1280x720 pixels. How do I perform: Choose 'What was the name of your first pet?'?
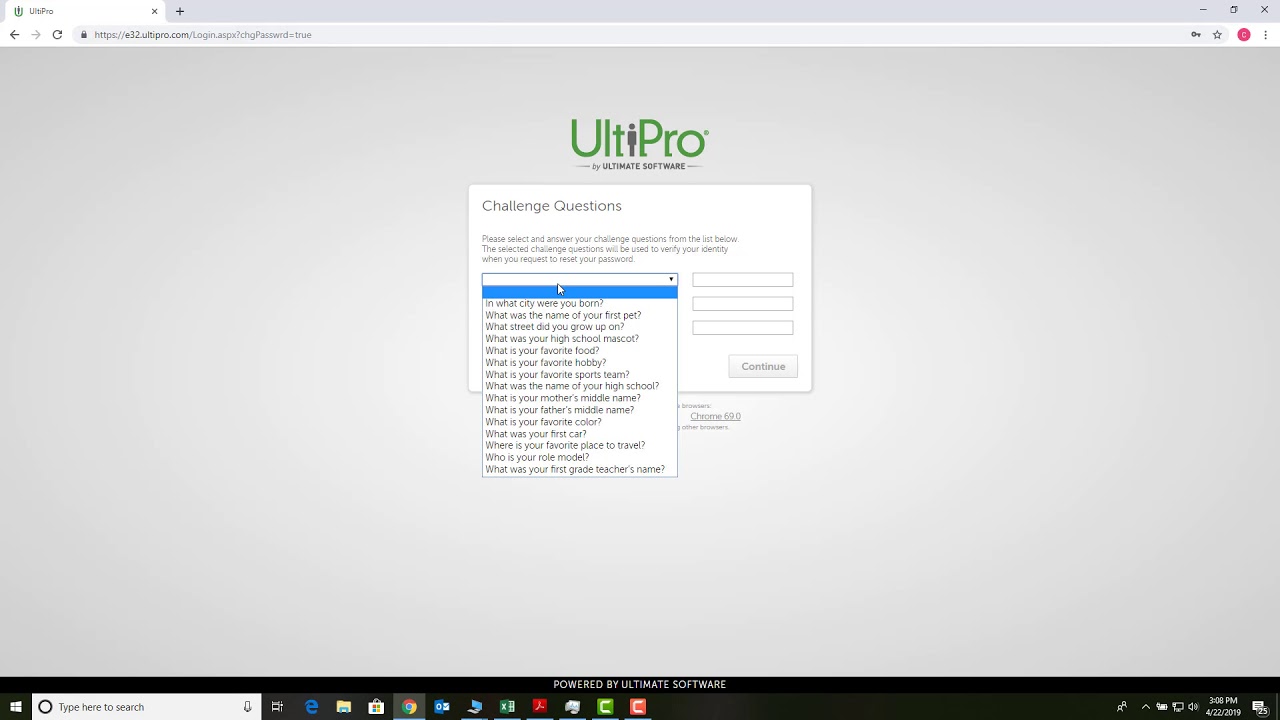click(579, 315)
